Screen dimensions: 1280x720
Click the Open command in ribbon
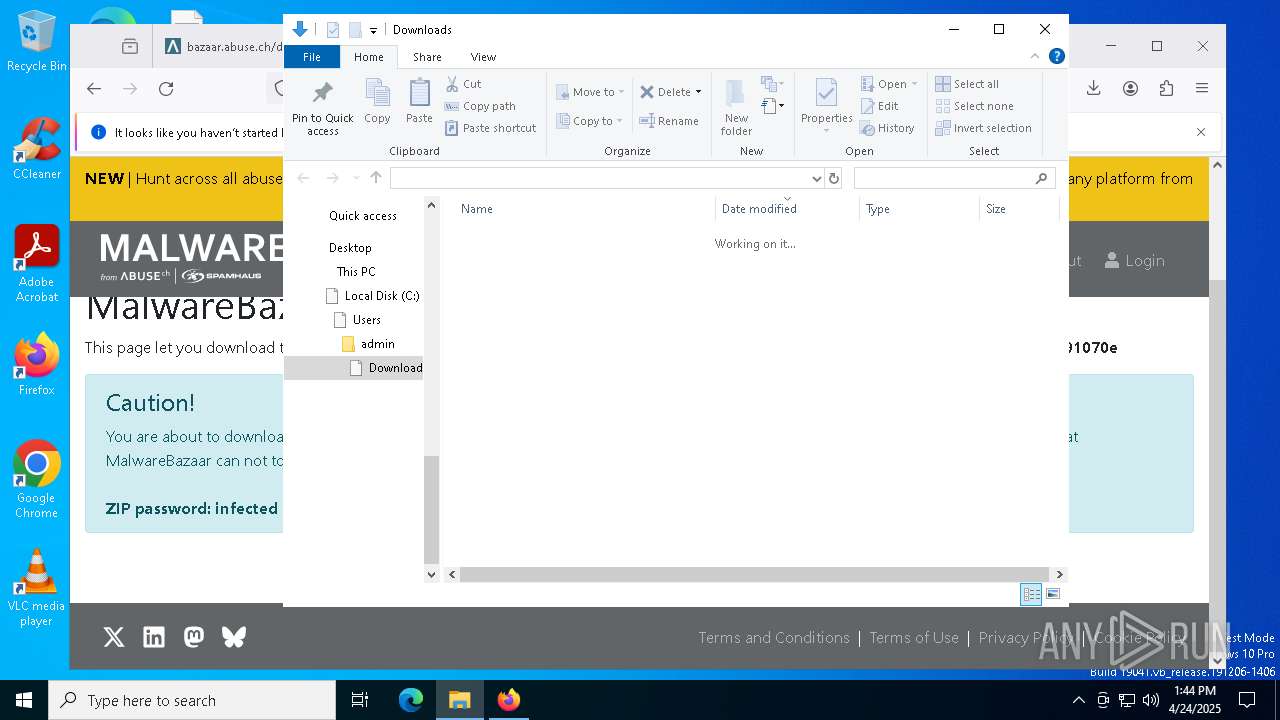(888, 84)
